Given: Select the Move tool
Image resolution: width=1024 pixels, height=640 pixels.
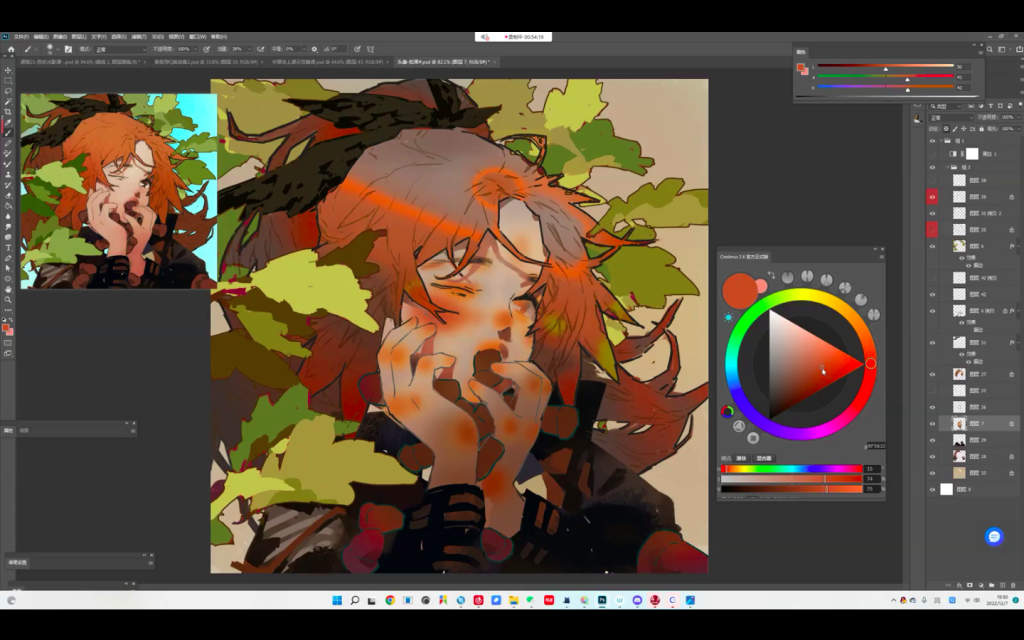Looking at the screenshot, I should pyautogui.click(x=8, y=70).
